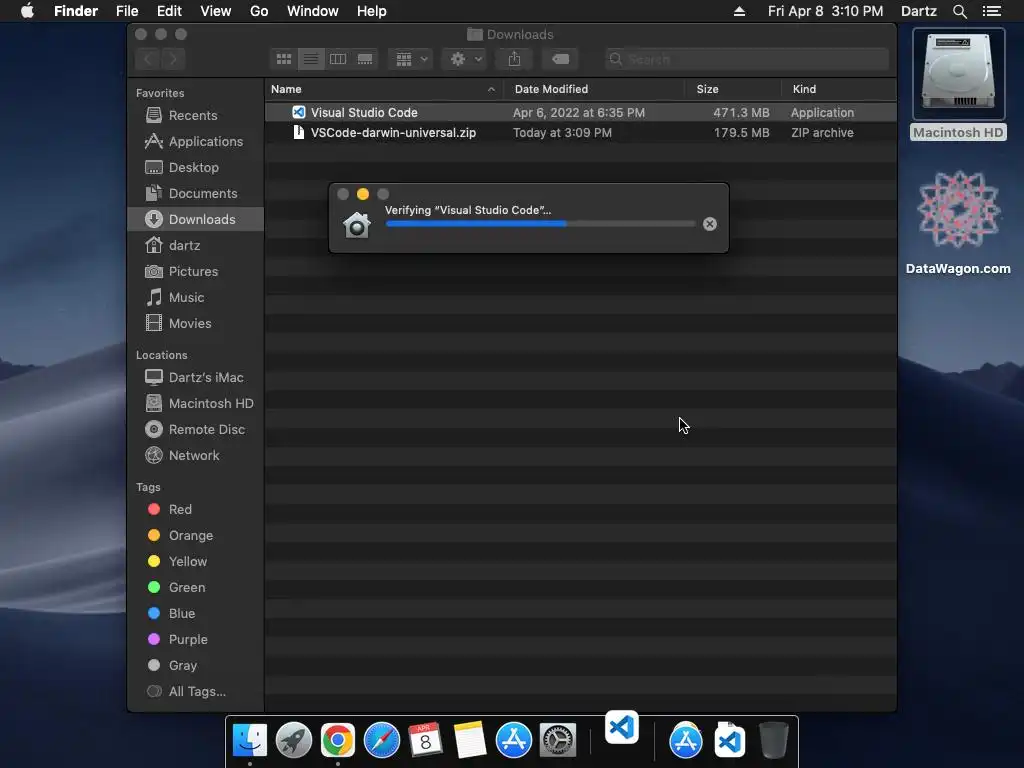Image resolution: width=1024 pixels, height=768 pixels.
Task: Open Safari from the Dock
Action: click(x=381, y=740)
